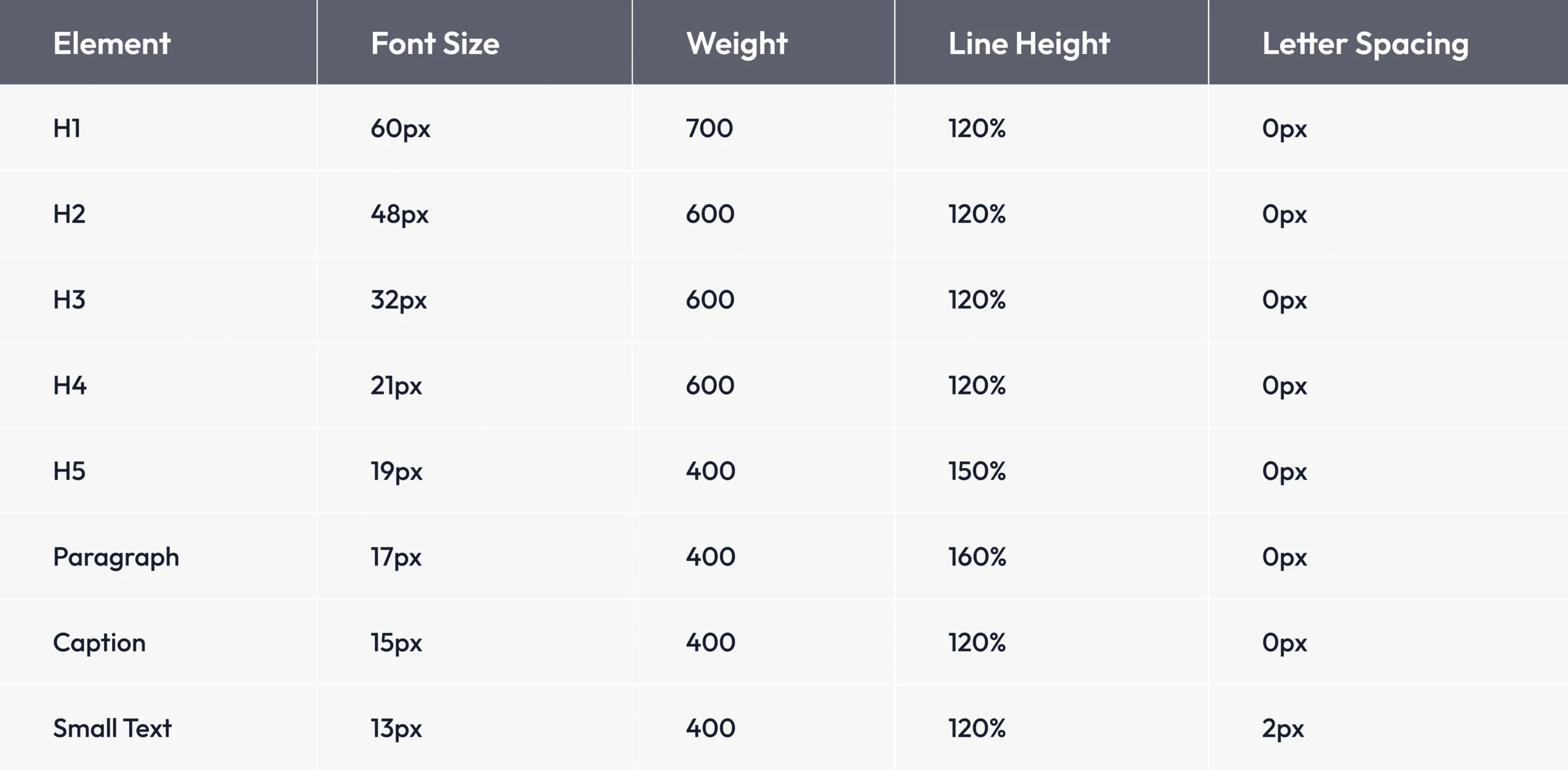Screen dimensions: 1568x770
Task: Click the H5 row label
Action: [x=69, y=471]
